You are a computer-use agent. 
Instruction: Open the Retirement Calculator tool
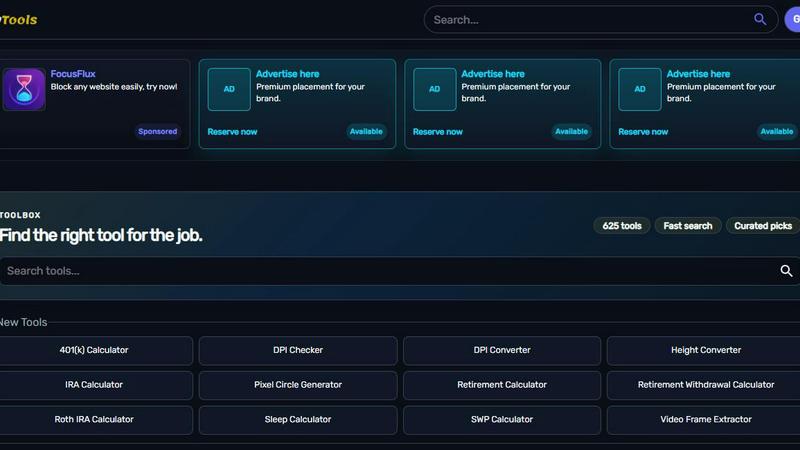502,385
